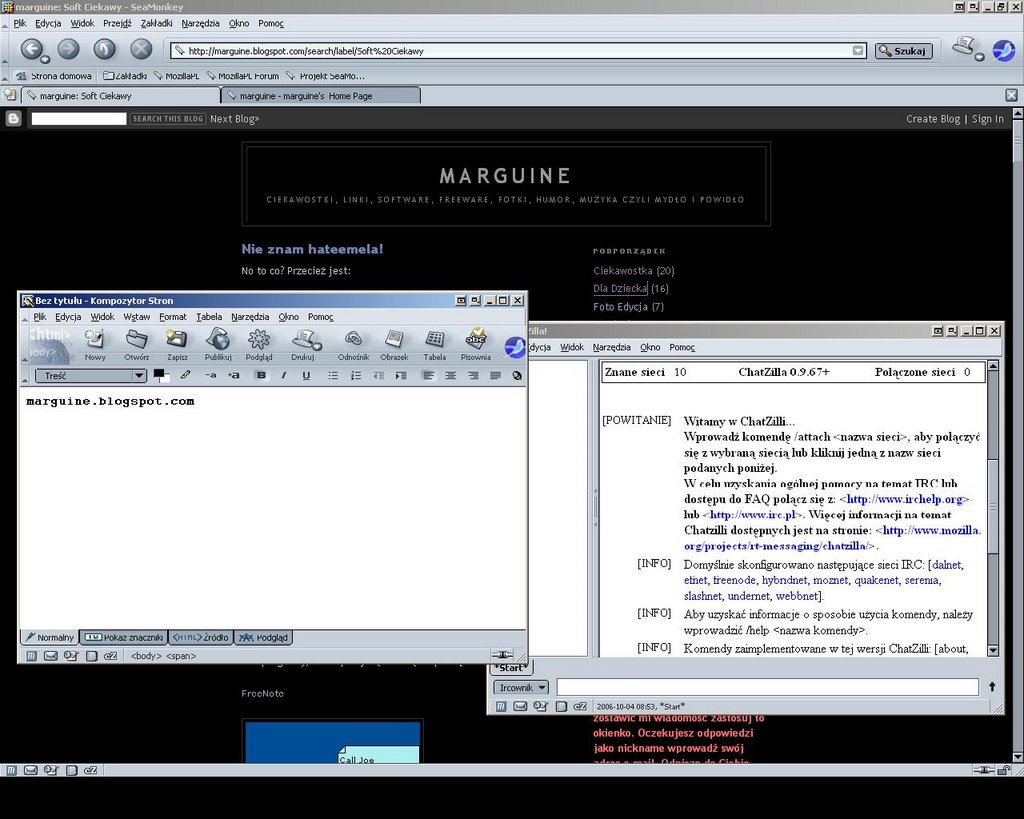Insert numbered list in Kompozytor
1024x819 pixels.
point(356,376)
